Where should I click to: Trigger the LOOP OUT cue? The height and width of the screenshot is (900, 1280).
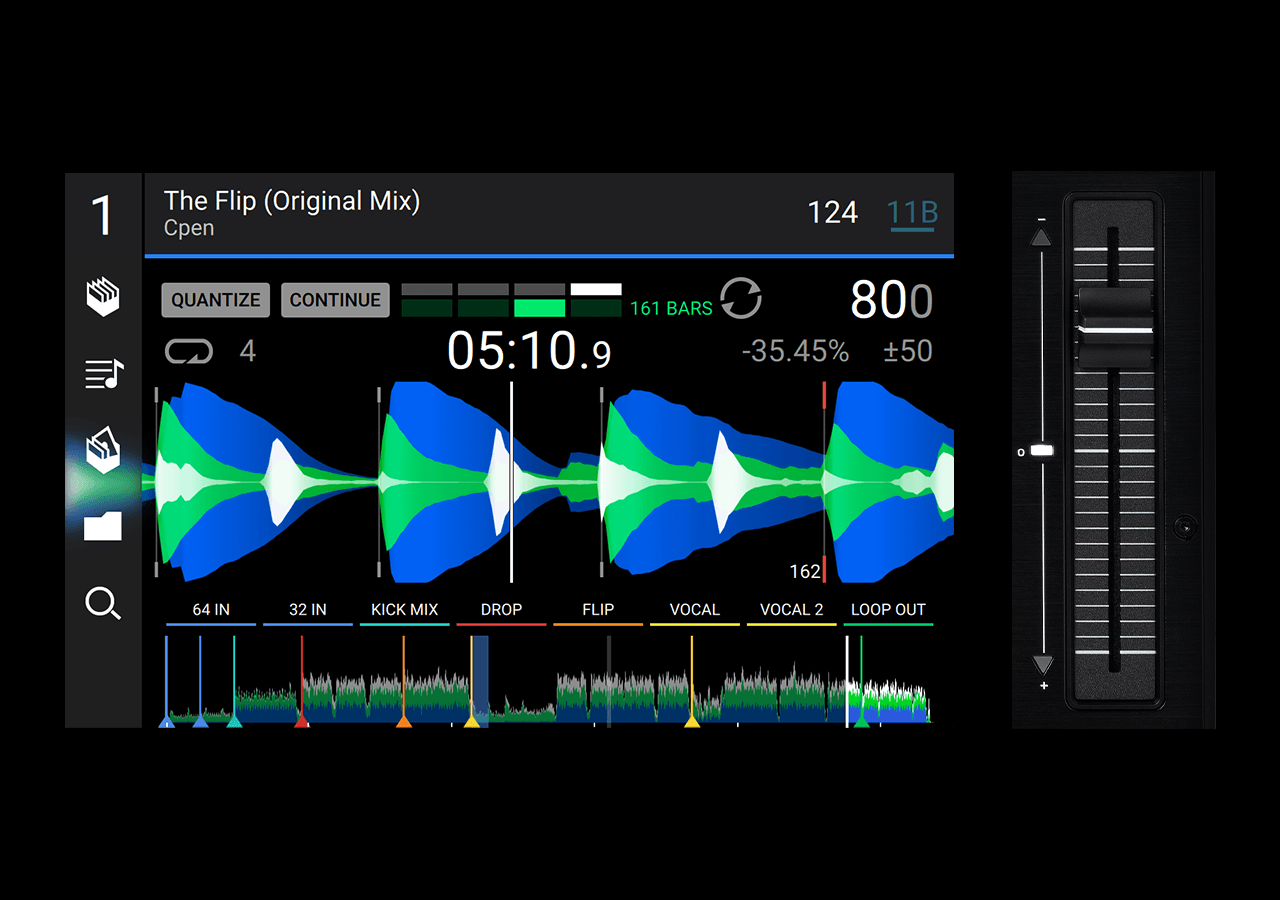pos(888,610)
